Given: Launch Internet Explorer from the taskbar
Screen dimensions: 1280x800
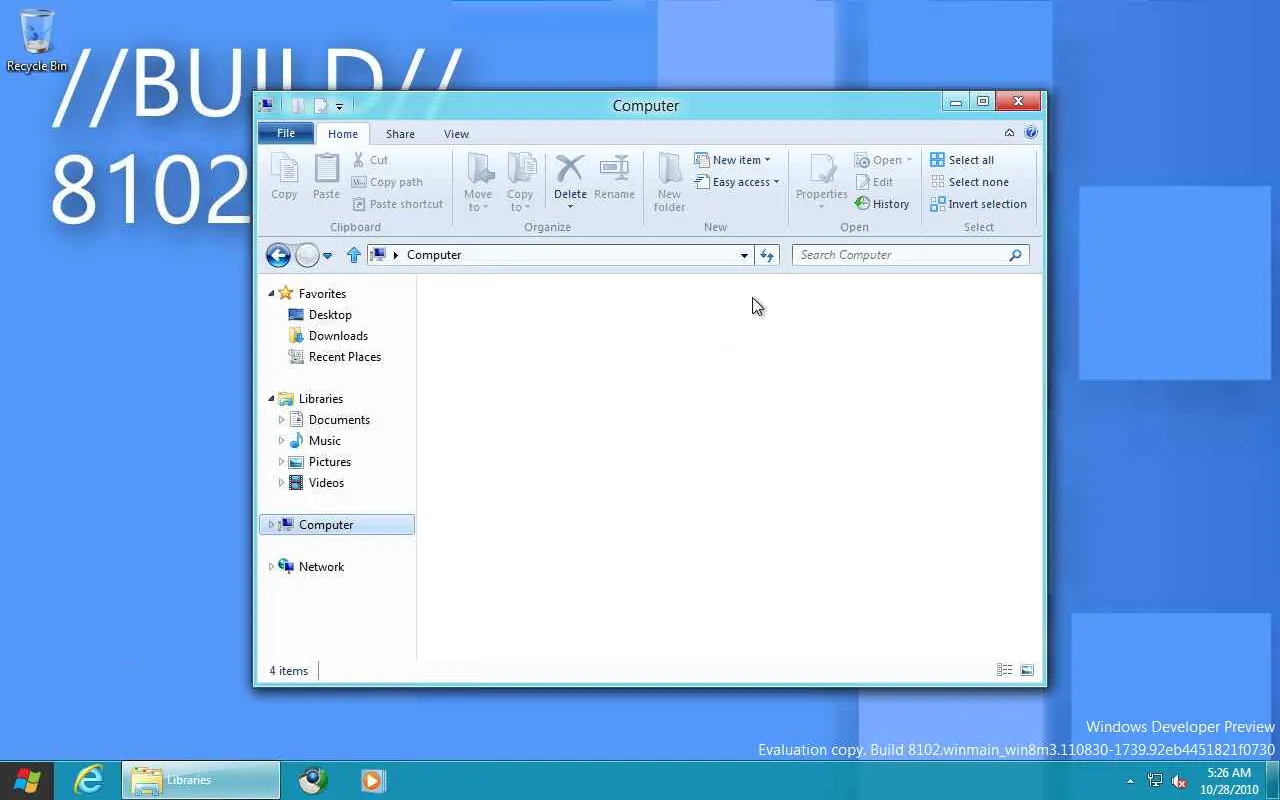Looking at the screenshot, I should point(89,780).
